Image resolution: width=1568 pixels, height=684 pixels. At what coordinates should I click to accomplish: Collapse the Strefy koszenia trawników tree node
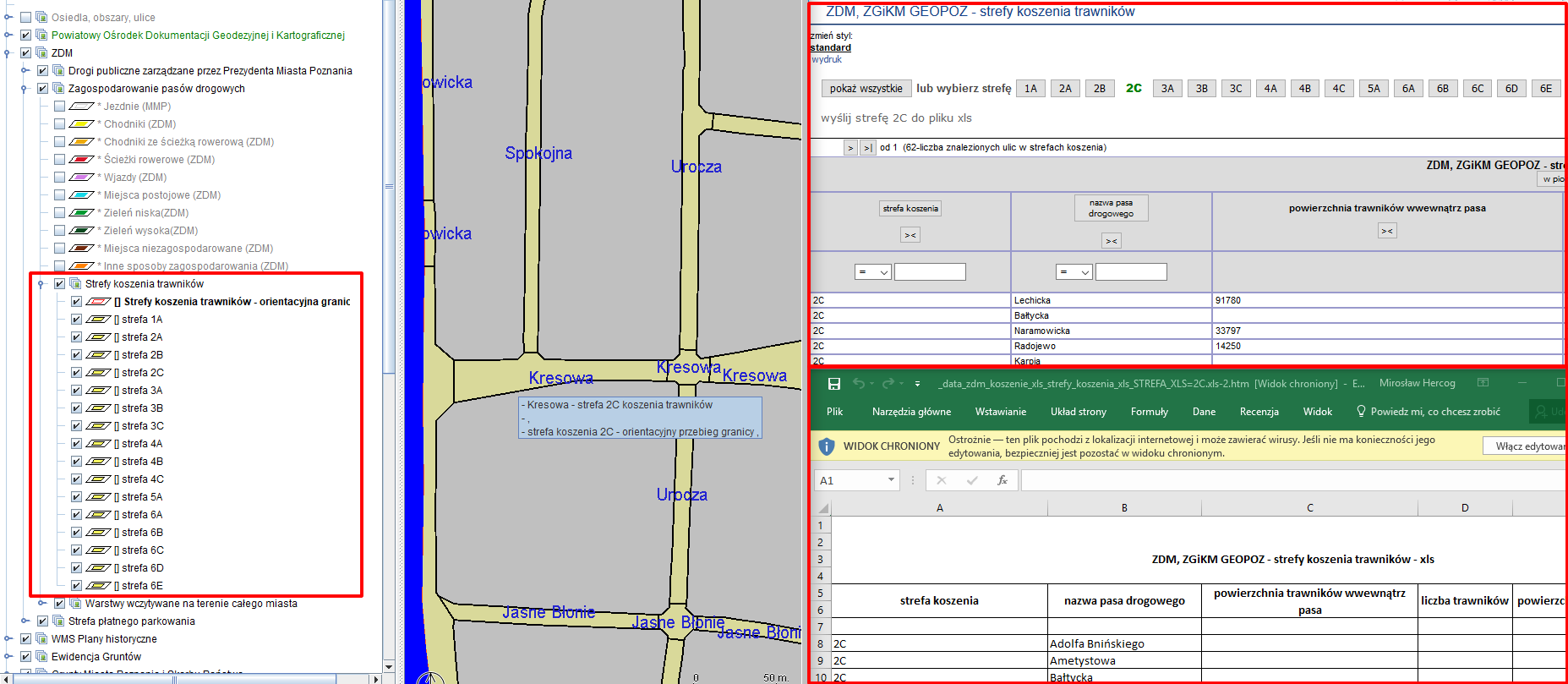(x=41, y=284)
